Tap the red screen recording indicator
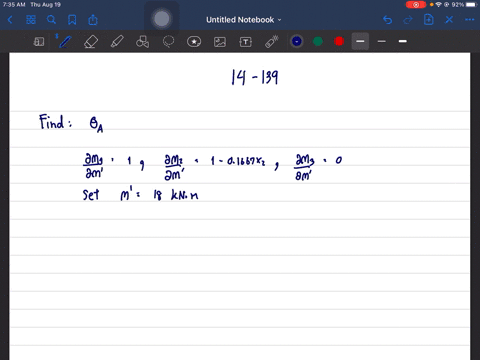480x360 pixels. pyautogui.click(x=416, y=5)
